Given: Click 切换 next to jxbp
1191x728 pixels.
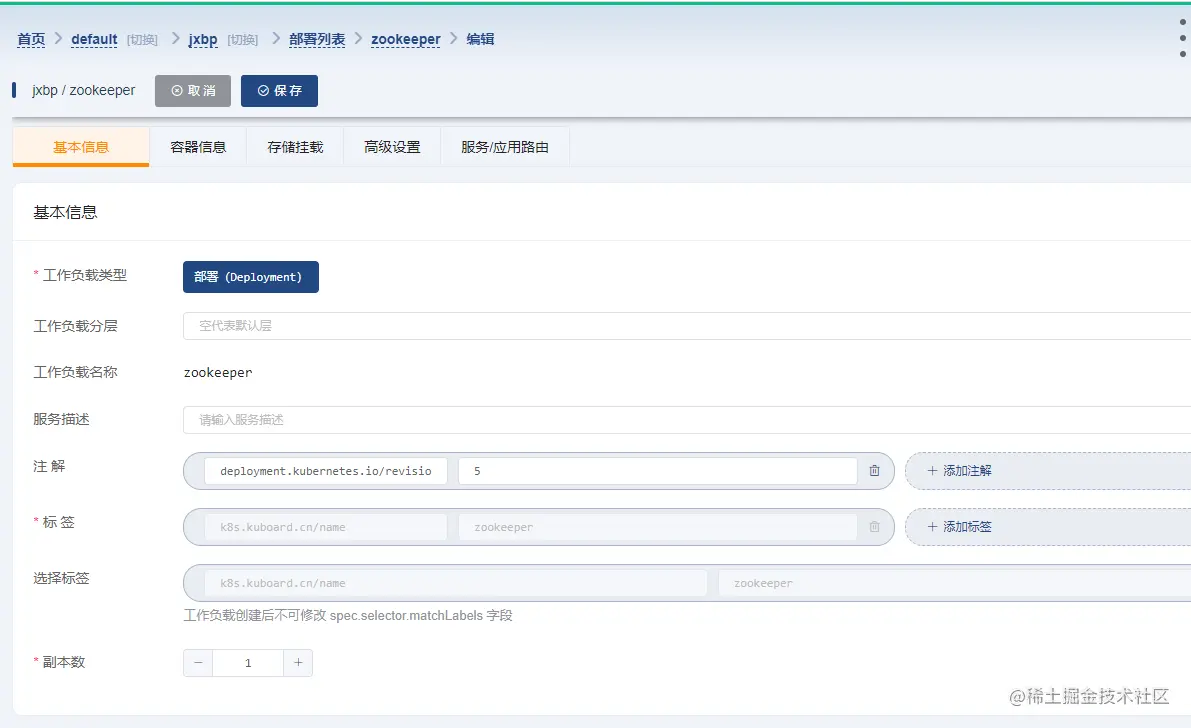Looking at the screenshot, I should [x=242, y=40].
